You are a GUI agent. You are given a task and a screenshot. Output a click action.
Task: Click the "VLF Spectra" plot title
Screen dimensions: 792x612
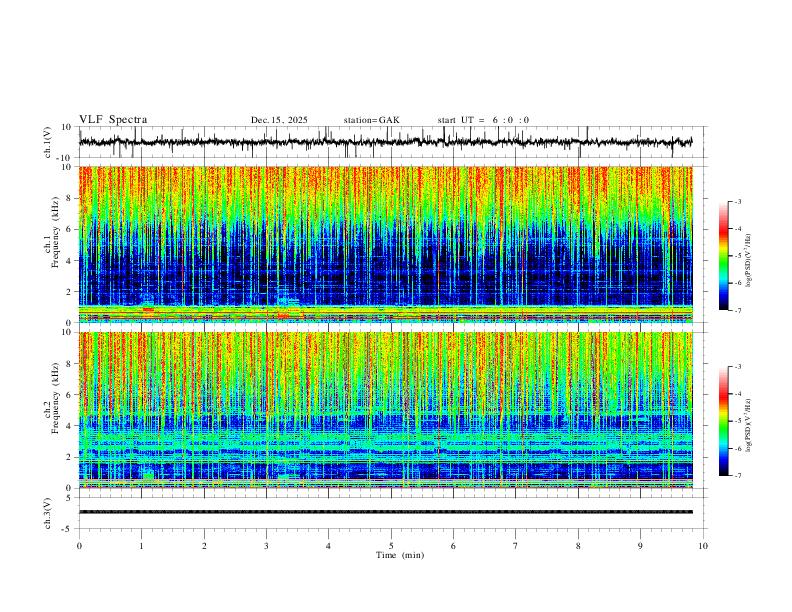(113, 120)
